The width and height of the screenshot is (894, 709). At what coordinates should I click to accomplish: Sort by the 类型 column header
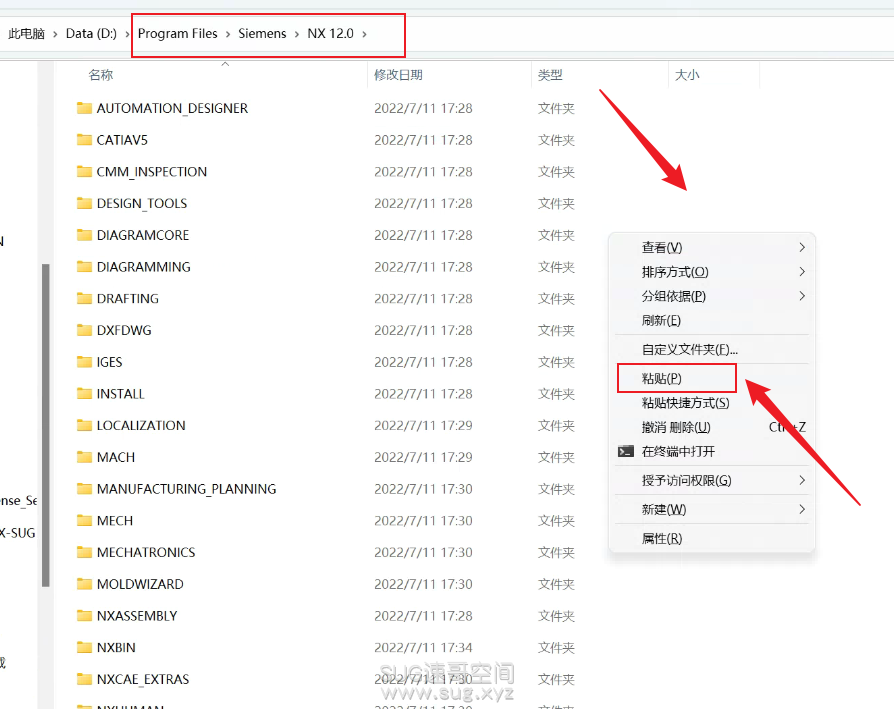550,75
